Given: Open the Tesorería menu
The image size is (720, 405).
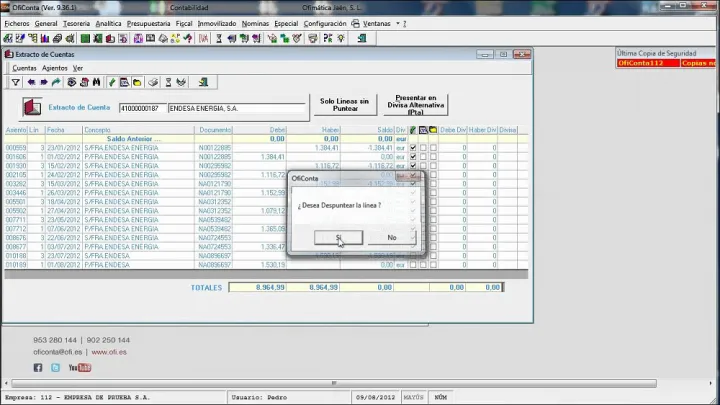Looking at the screenshot, I should pos(77,22).
